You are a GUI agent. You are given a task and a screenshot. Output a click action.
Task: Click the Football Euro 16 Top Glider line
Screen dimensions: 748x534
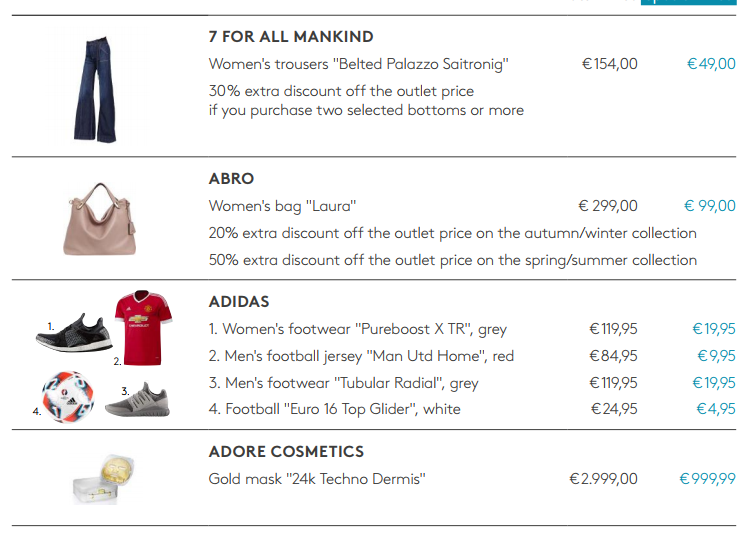tap(334, 409)
